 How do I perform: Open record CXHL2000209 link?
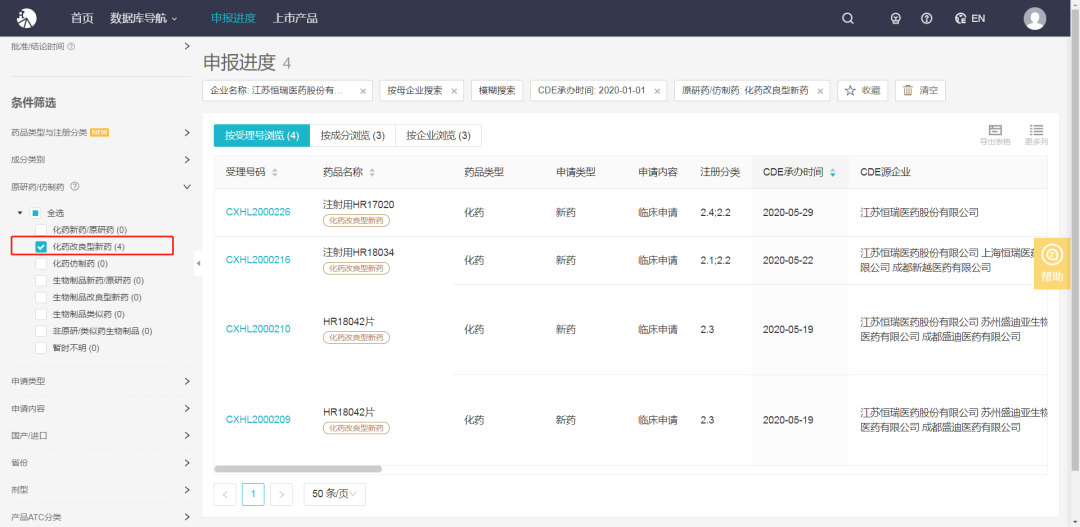coord(258,419)
